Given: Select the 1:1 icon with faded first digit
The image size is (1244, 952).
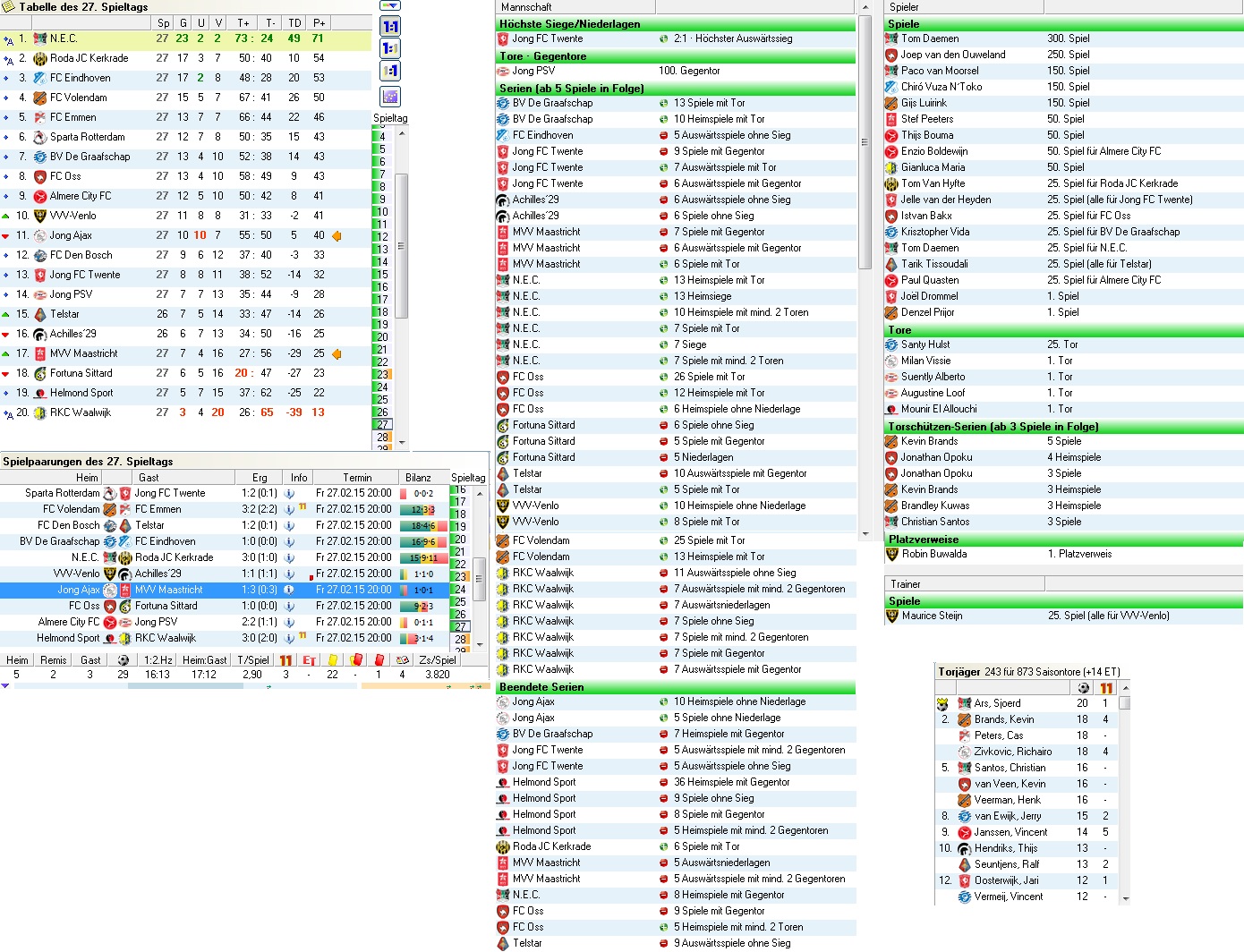Looking at the screenshot, I should click(390, 71).
